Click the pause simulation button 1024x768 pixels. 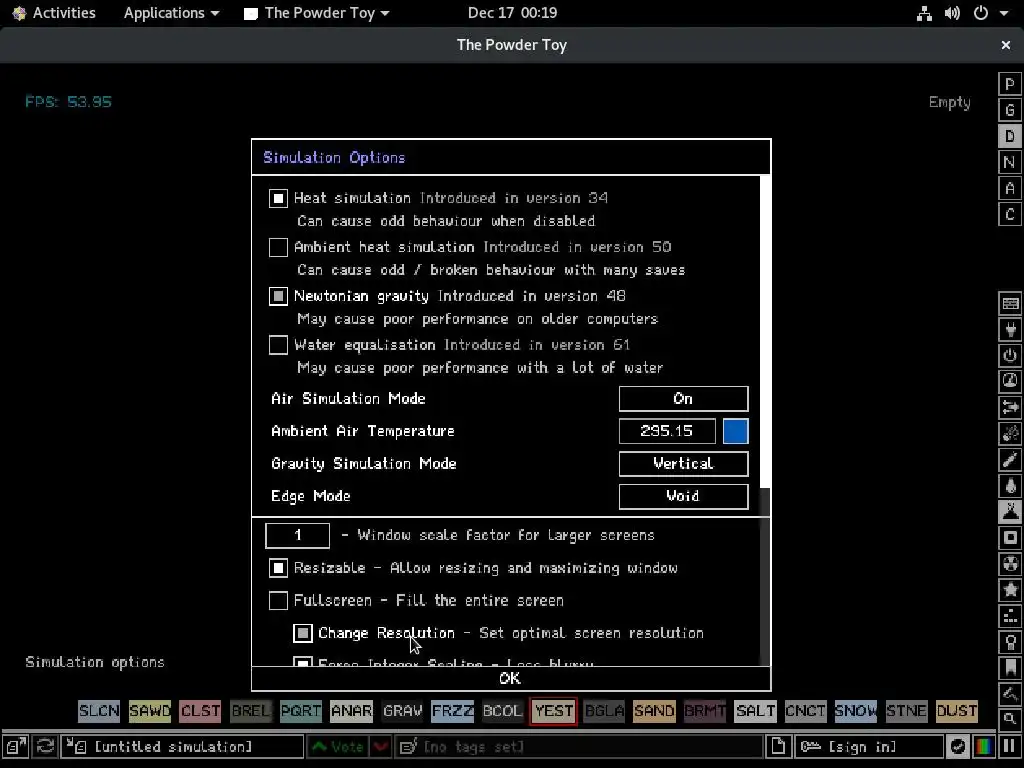coord(1010,746)
